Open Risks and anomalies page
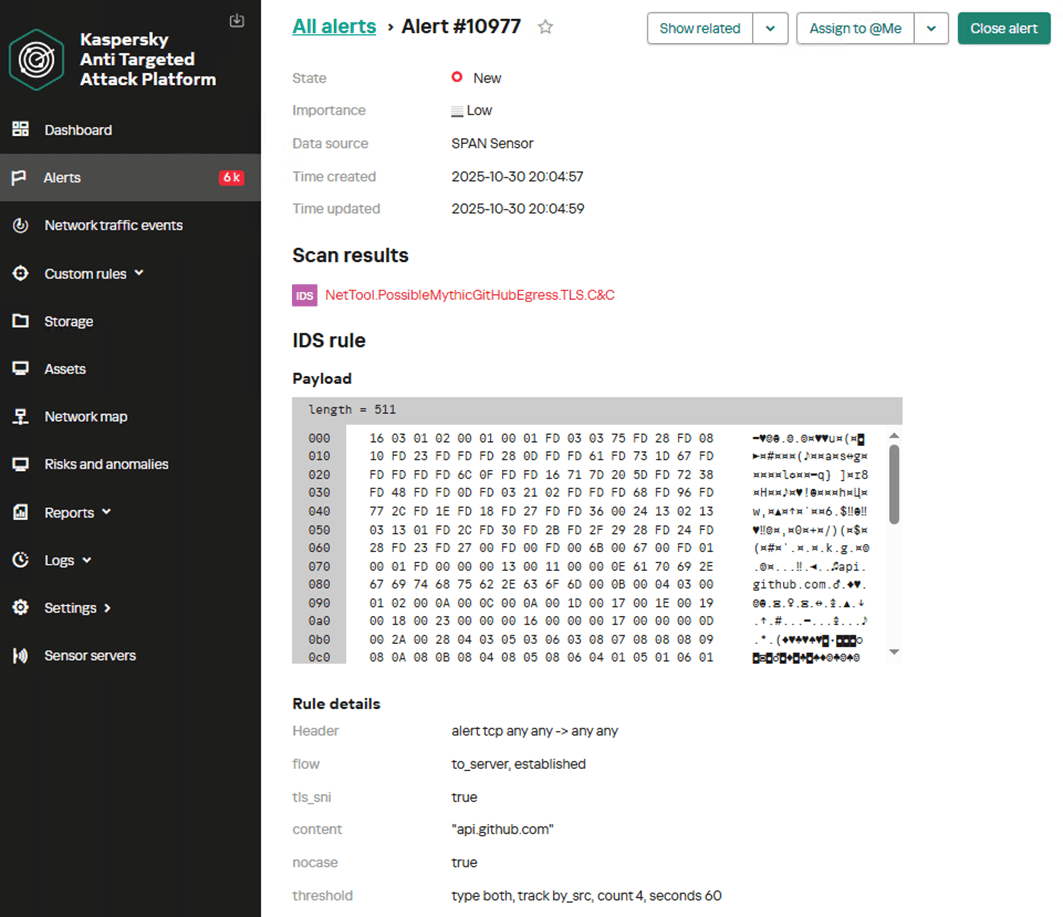This screenshot has height=917, width=1063. tap(106, 464)
